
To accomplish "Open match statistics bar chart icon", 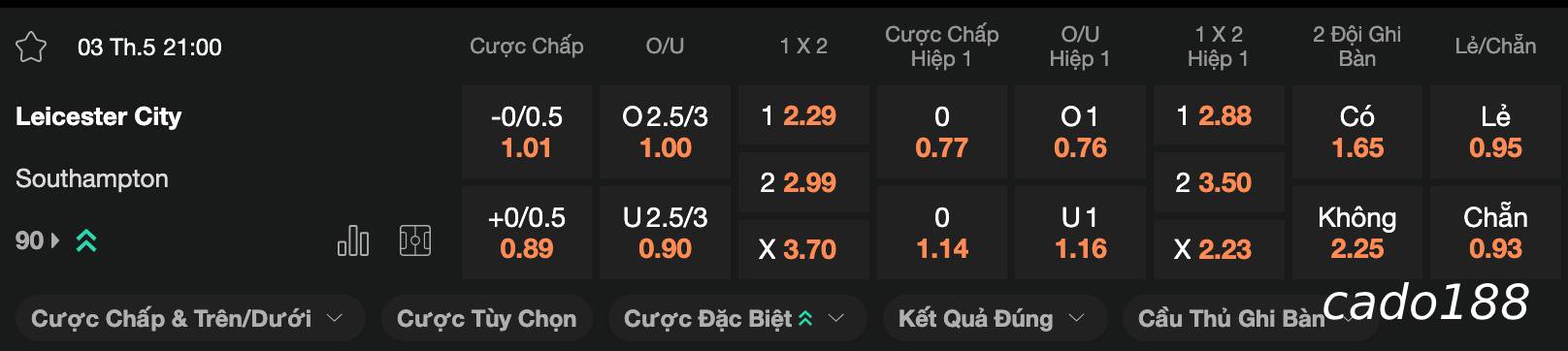I will [x=353, y=240].
